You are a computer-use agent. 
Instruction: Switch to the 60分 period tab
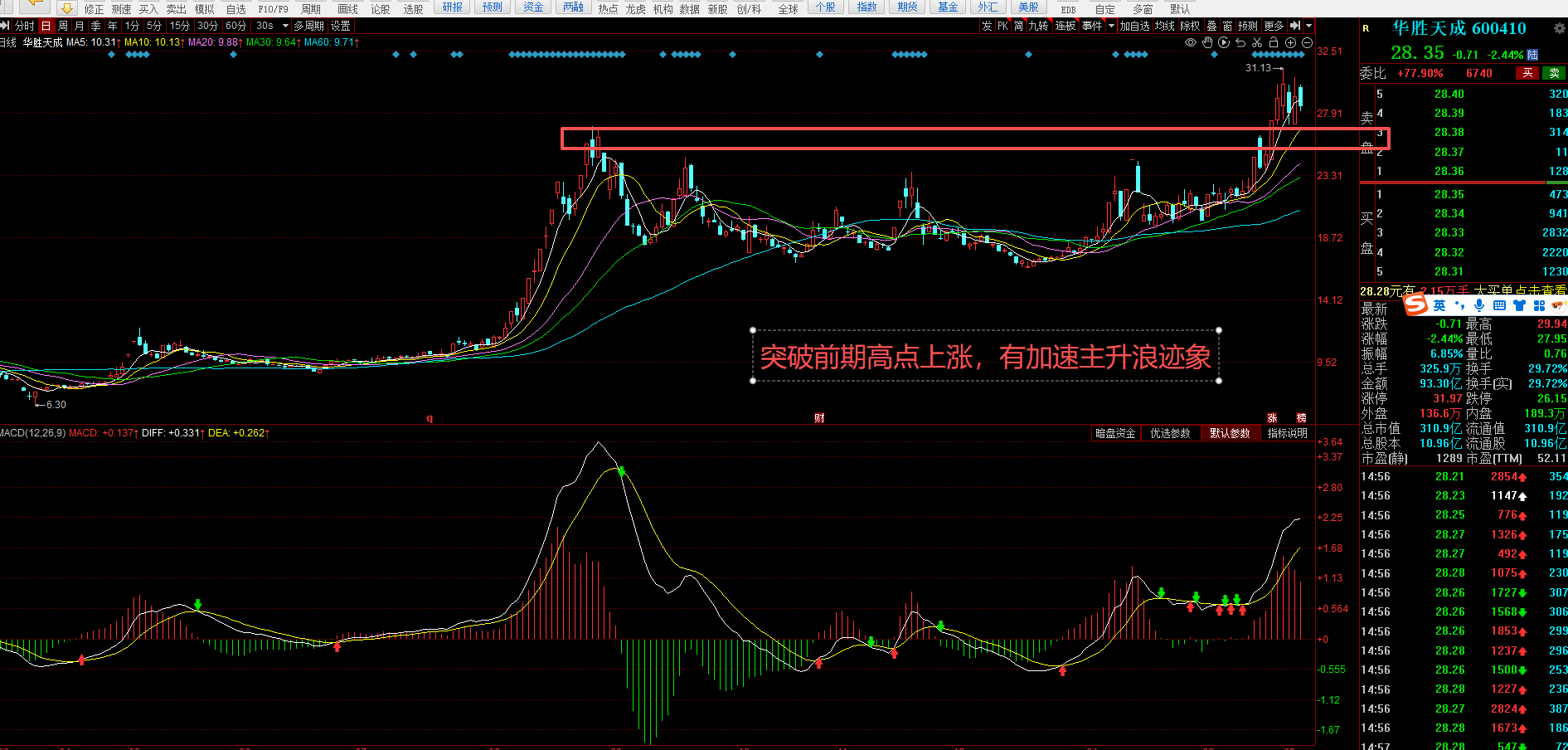236,26
